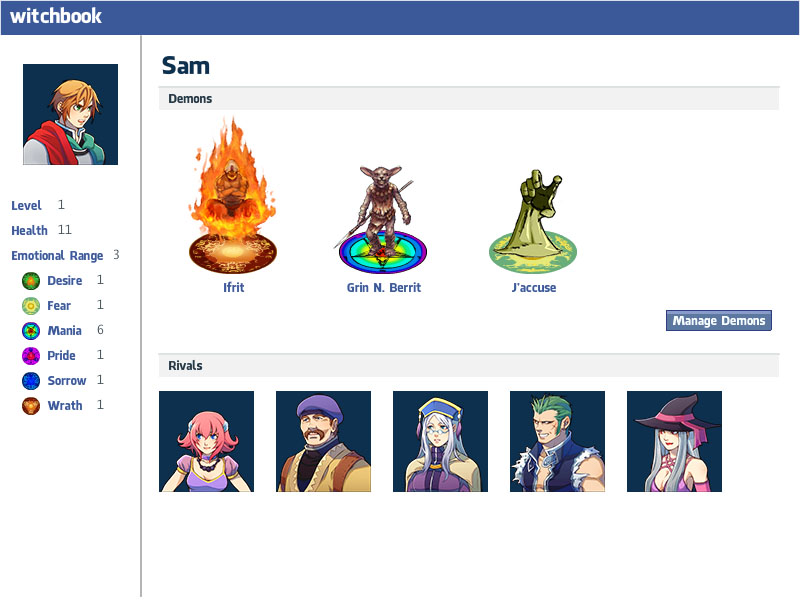Select the mustached rival with purple beret
This screenshot has width=800, height=600.
323,441
